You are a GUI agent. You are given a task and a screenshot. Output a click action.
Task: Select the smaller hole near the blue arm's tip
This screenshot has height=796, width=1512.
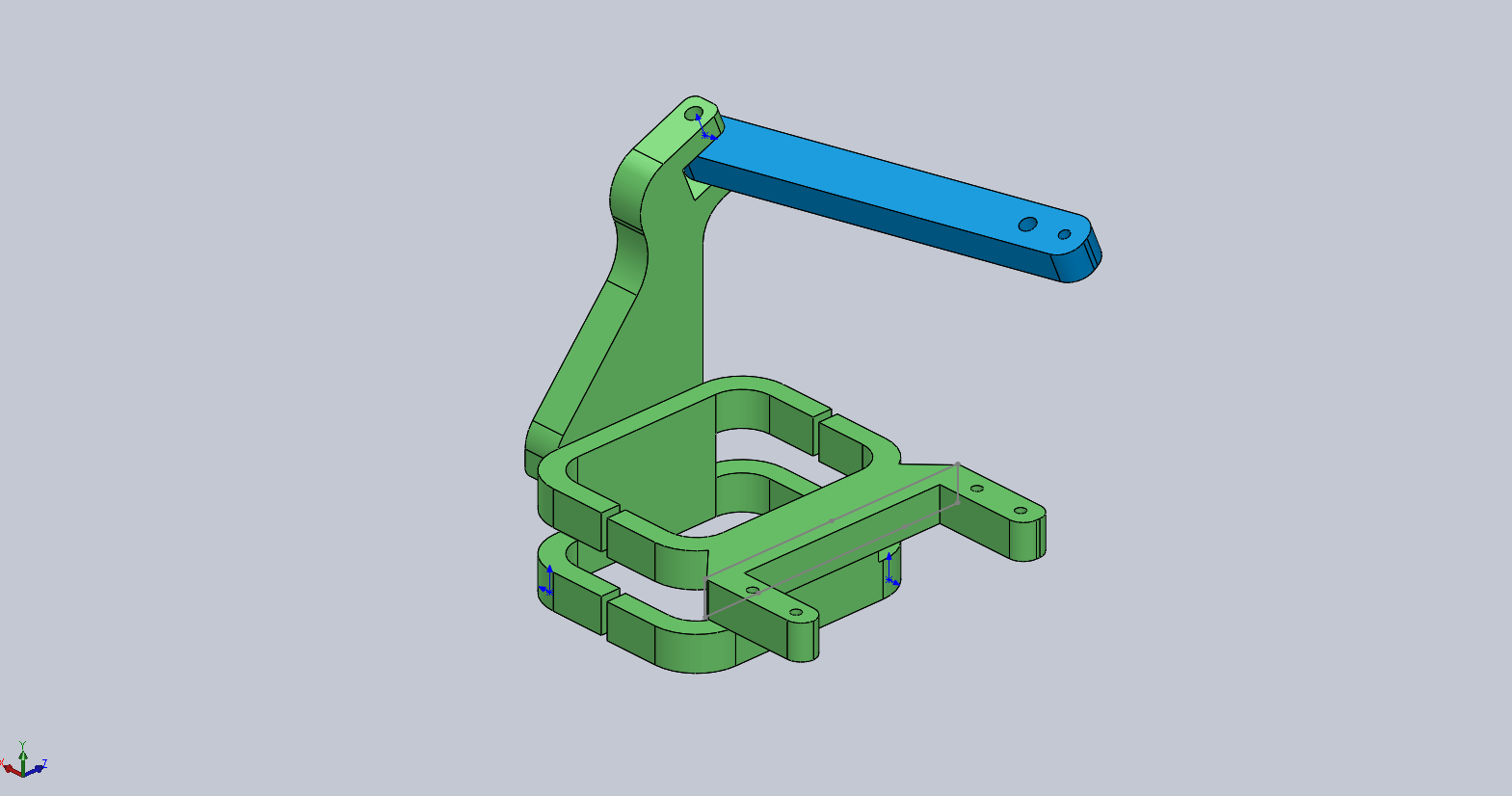tap(1064, 234)
